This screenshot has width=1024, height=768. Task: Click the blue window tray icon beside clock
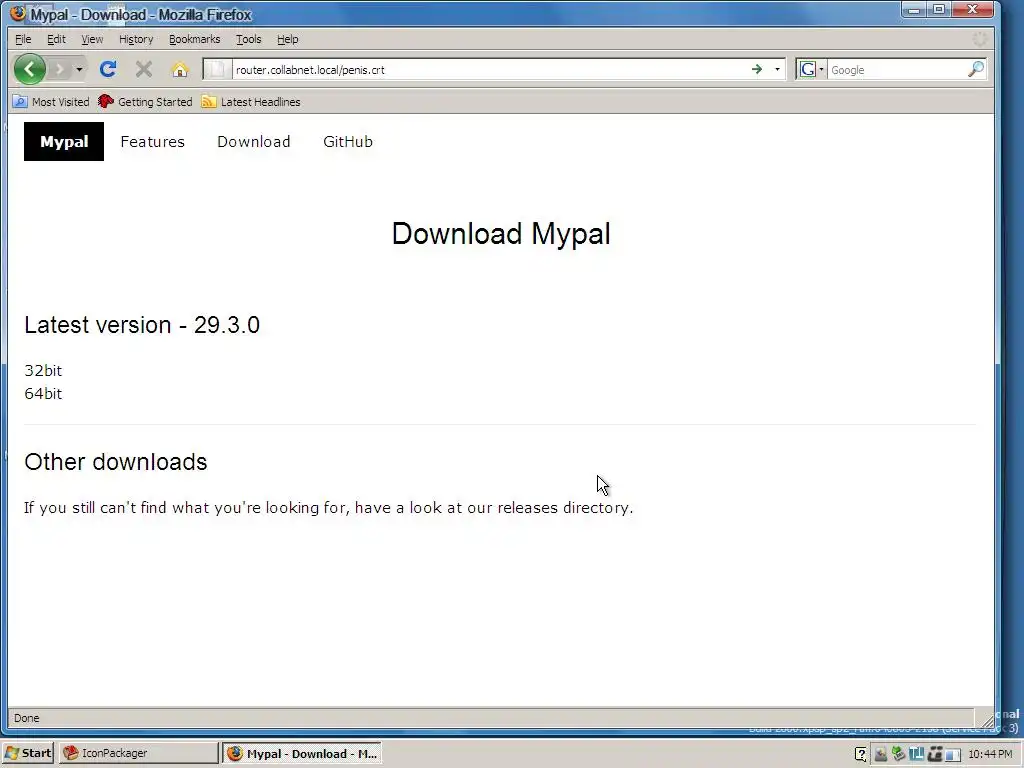tap(953, 755)
